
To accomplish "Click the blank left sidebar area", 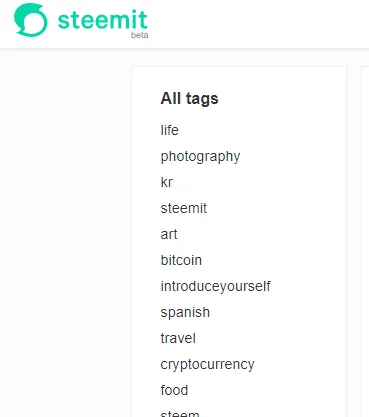I will pos(65,233).
